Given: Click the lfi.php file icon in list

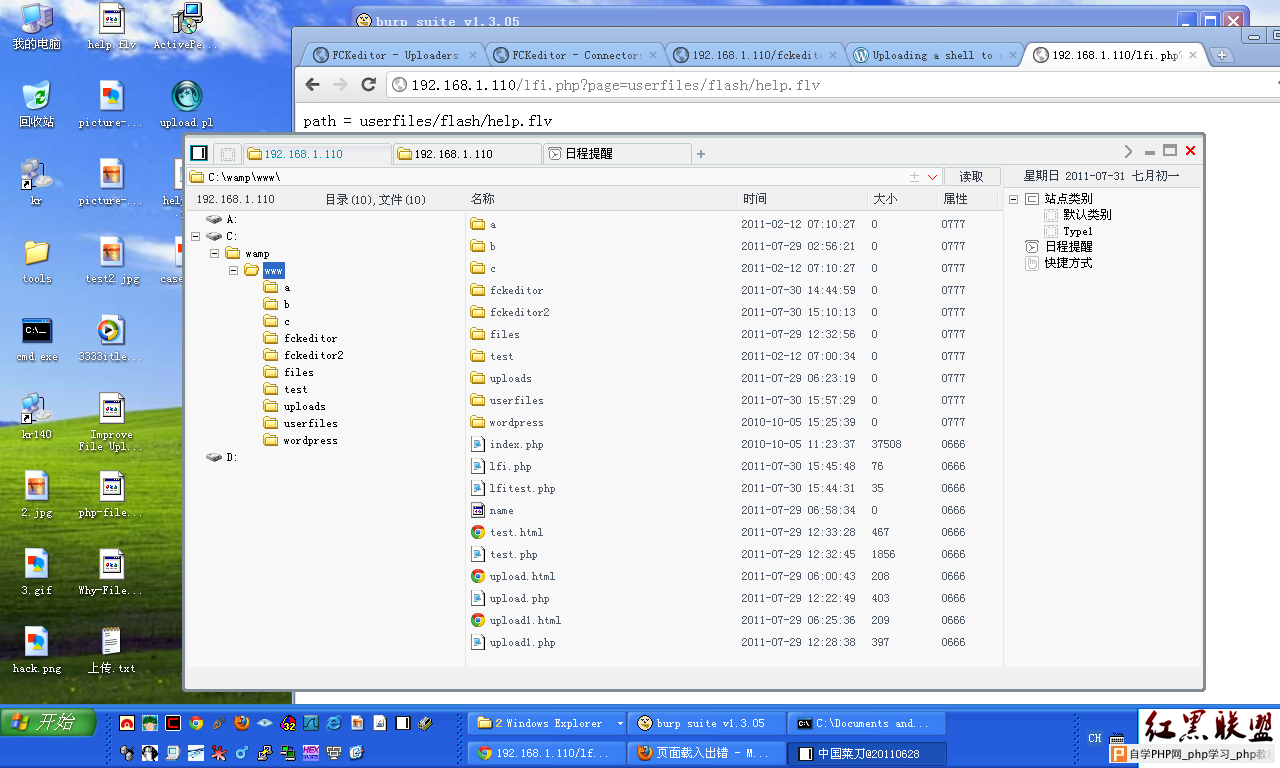Looking at the screenshot, I should 478,466.
